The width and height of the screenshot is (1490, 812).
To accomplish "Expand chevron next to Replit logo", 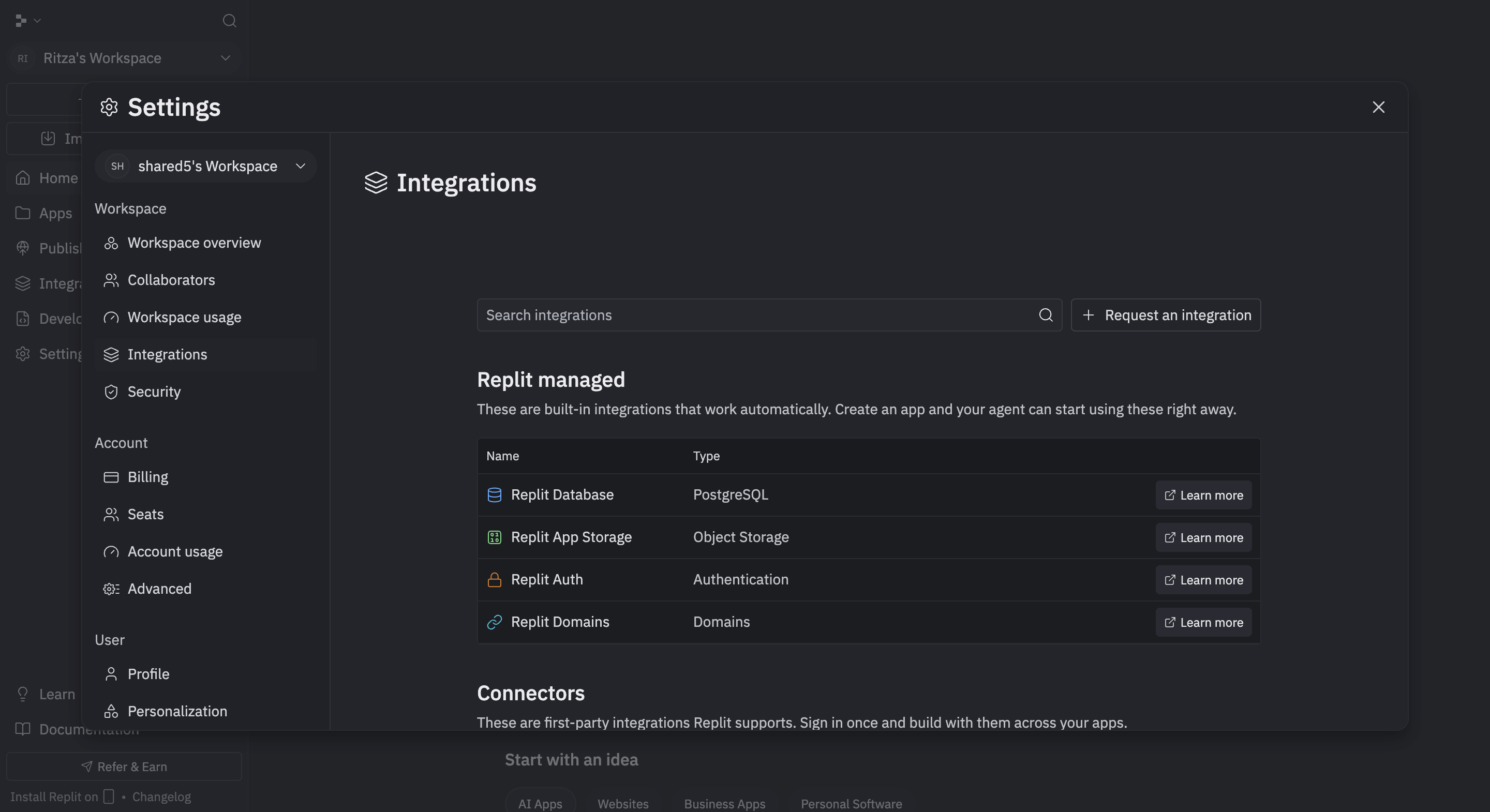I will [38, 21].
